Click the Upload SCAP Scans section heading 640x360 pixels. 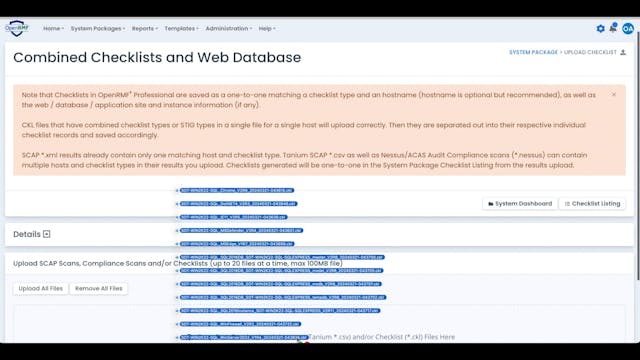(x=178, y=264)
